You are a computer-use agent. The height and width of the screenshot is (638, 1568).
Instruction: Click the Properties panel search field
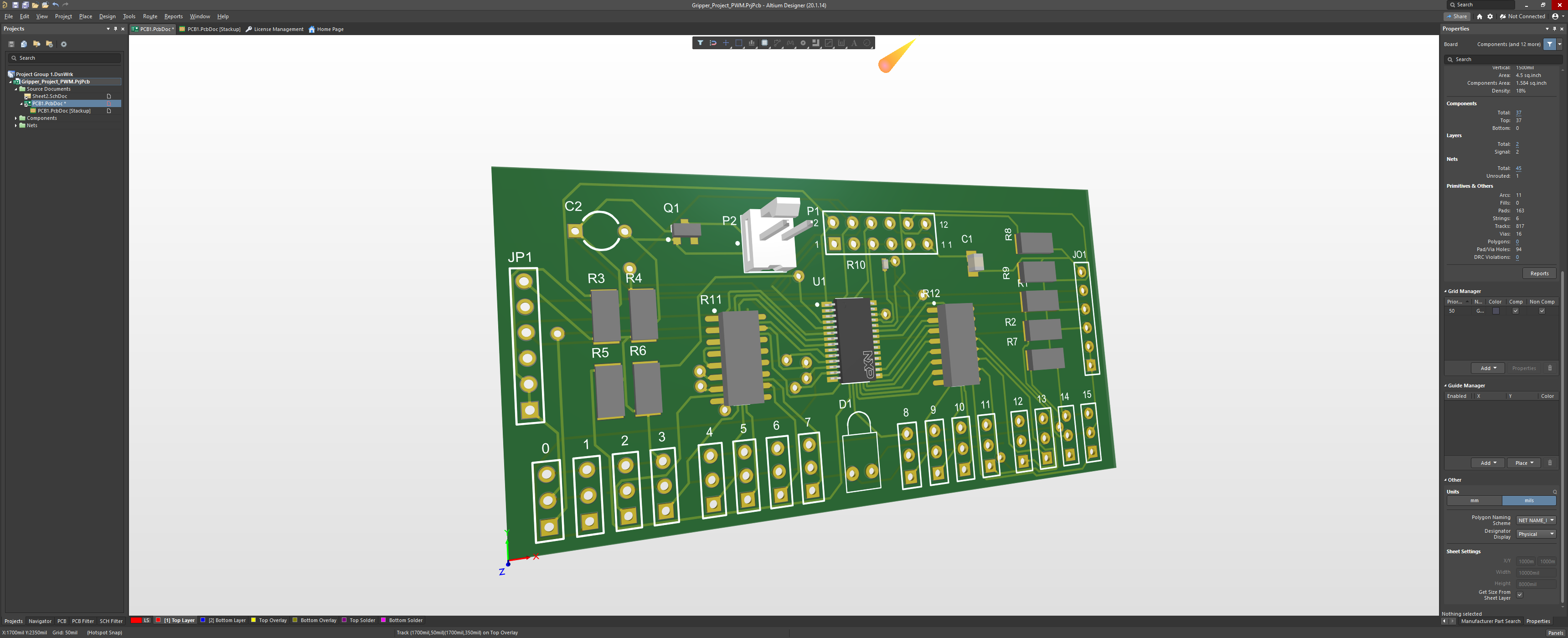[x=1503, y=59]
